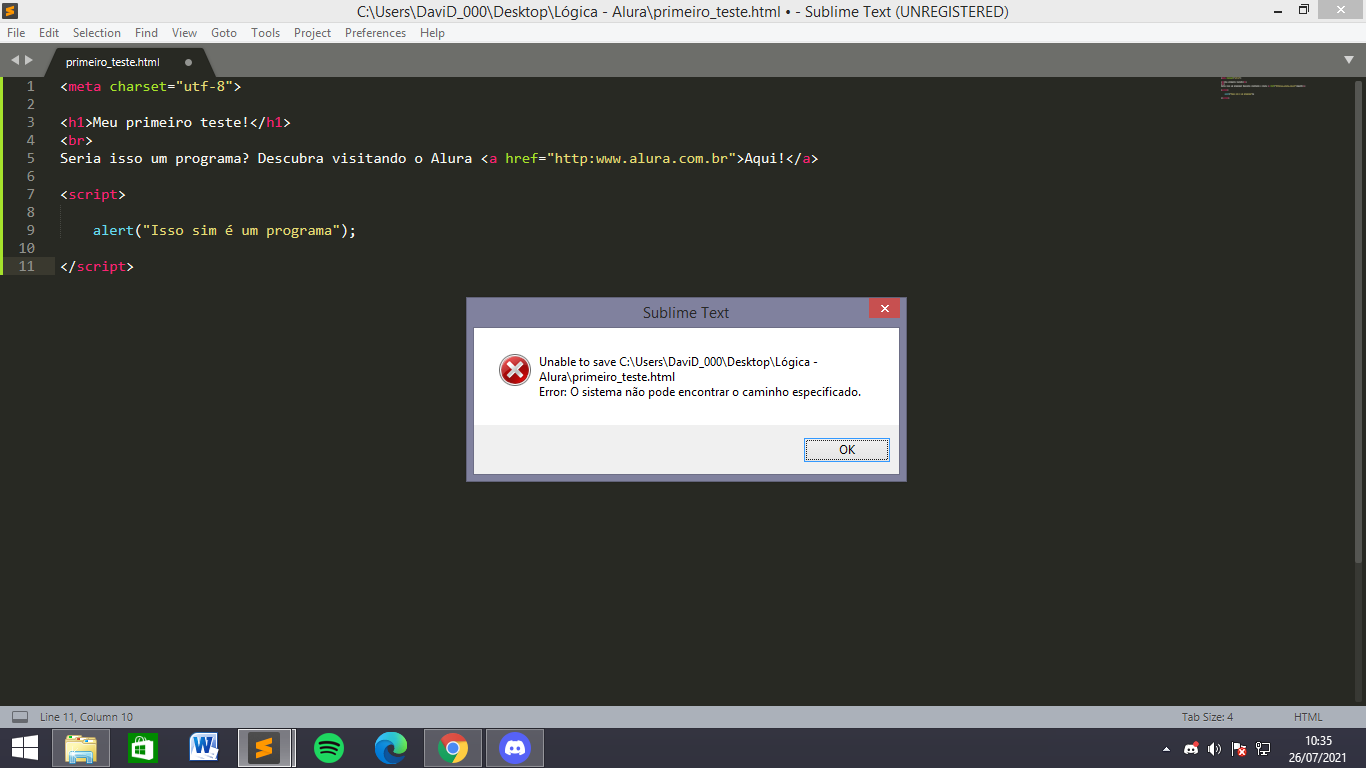Click line number 5 in gutter
1366x768 pixels.
(30, 158)
